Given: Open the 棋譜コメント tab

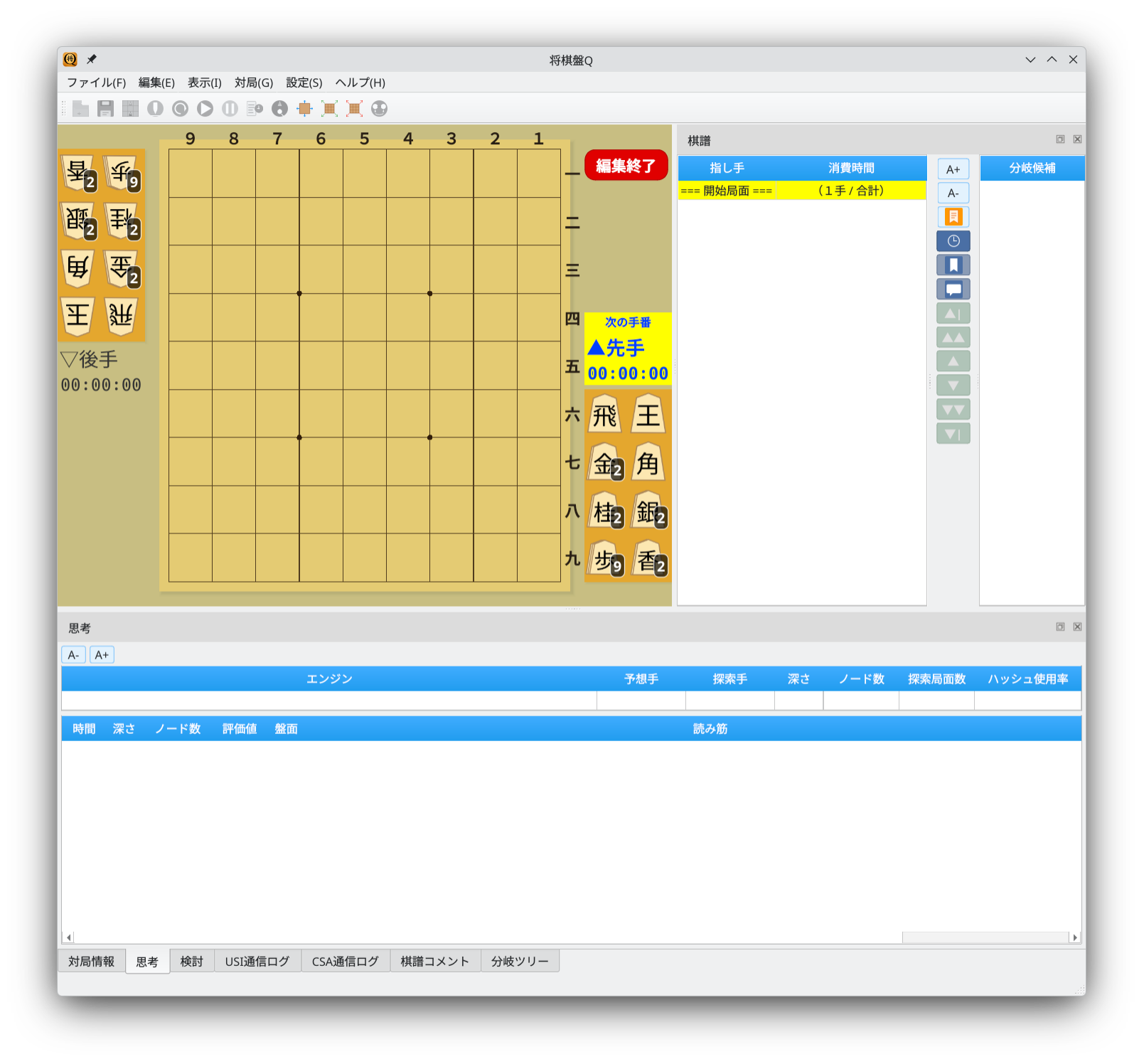Looking at the screenshot, I should pos(434,962).
